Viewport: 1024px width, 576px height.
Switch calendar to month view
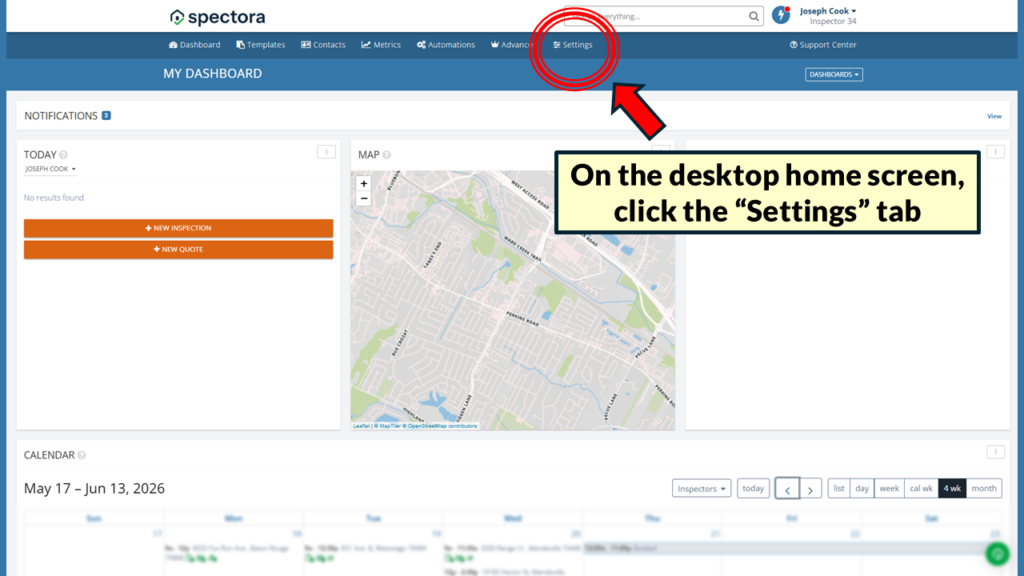pos(984,488)
